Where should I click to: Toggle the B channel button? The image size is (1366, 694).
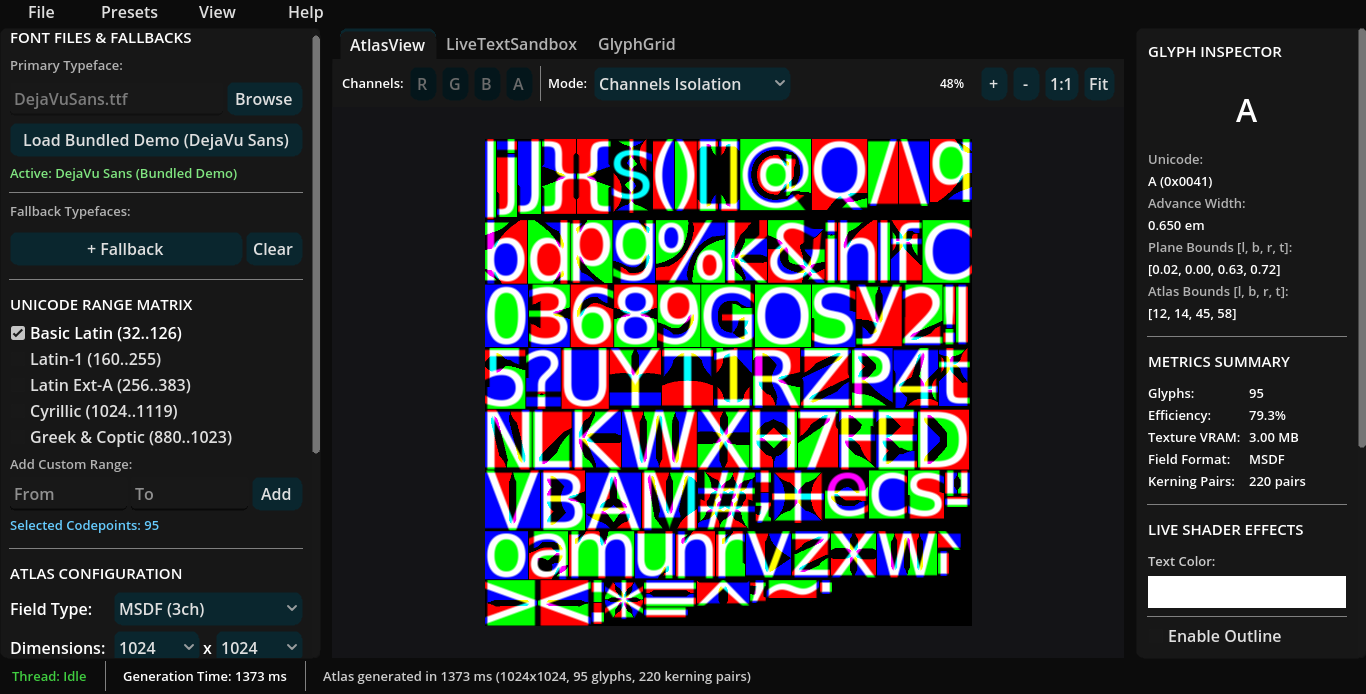tap(486, 84)
